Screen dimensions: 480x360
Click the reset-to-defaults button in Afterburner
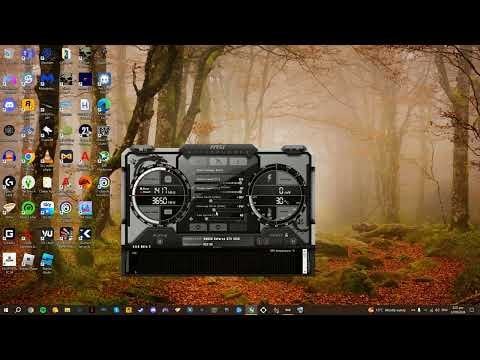(218, 227)
